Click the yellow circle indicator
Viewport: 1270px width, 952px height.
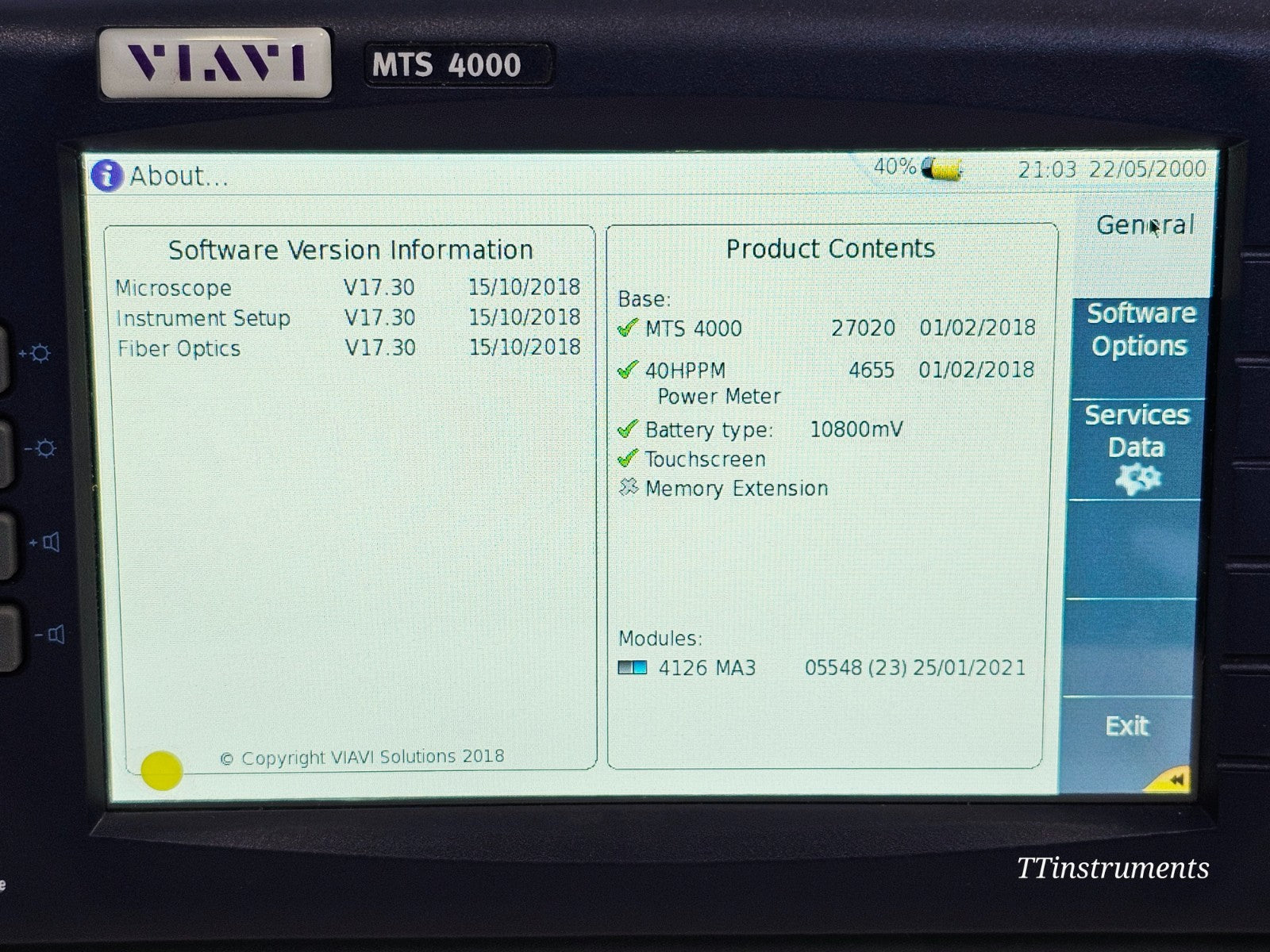click(x=161, y=770)
